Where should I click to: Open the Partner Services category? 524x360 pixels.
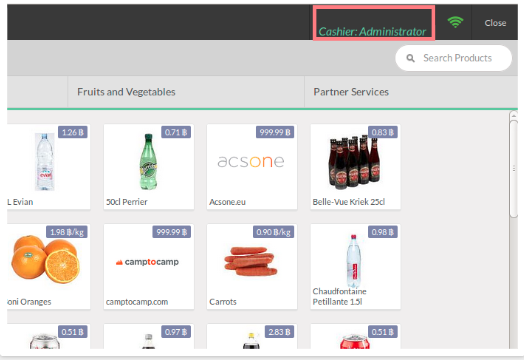coord(351,92)
